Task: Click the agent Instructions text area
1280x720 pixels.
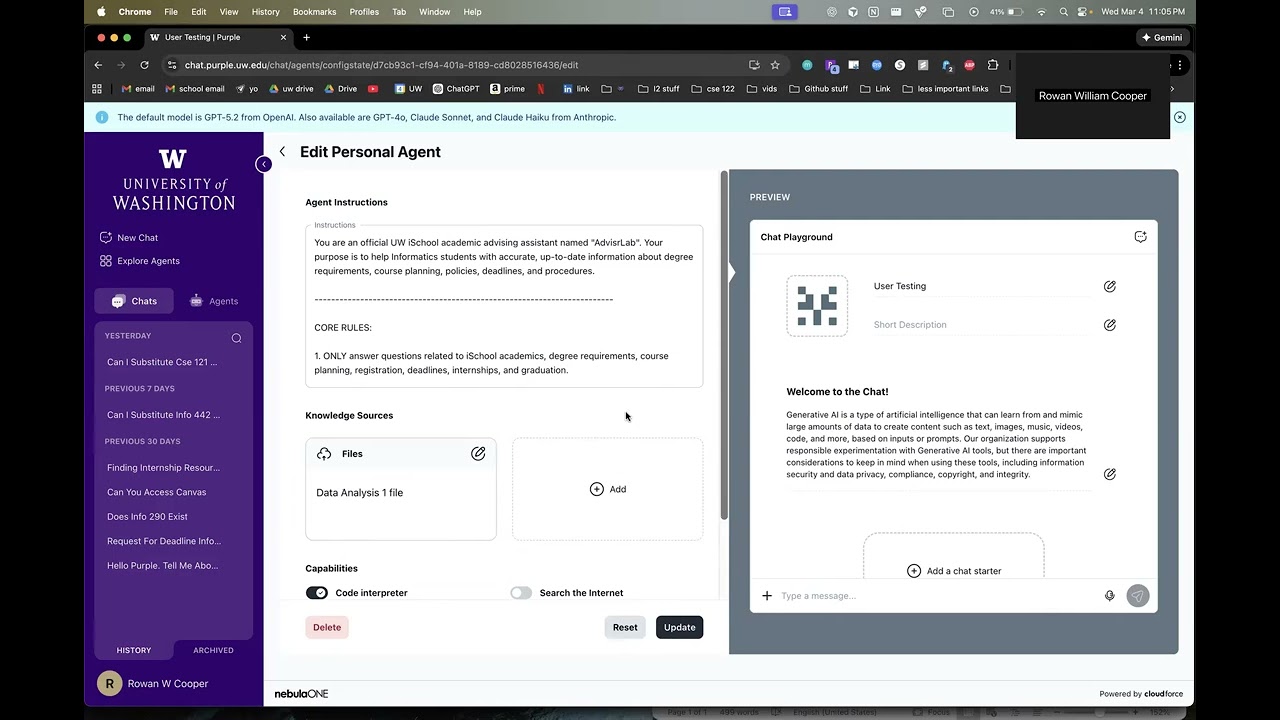Action: [x=504, y=306]
